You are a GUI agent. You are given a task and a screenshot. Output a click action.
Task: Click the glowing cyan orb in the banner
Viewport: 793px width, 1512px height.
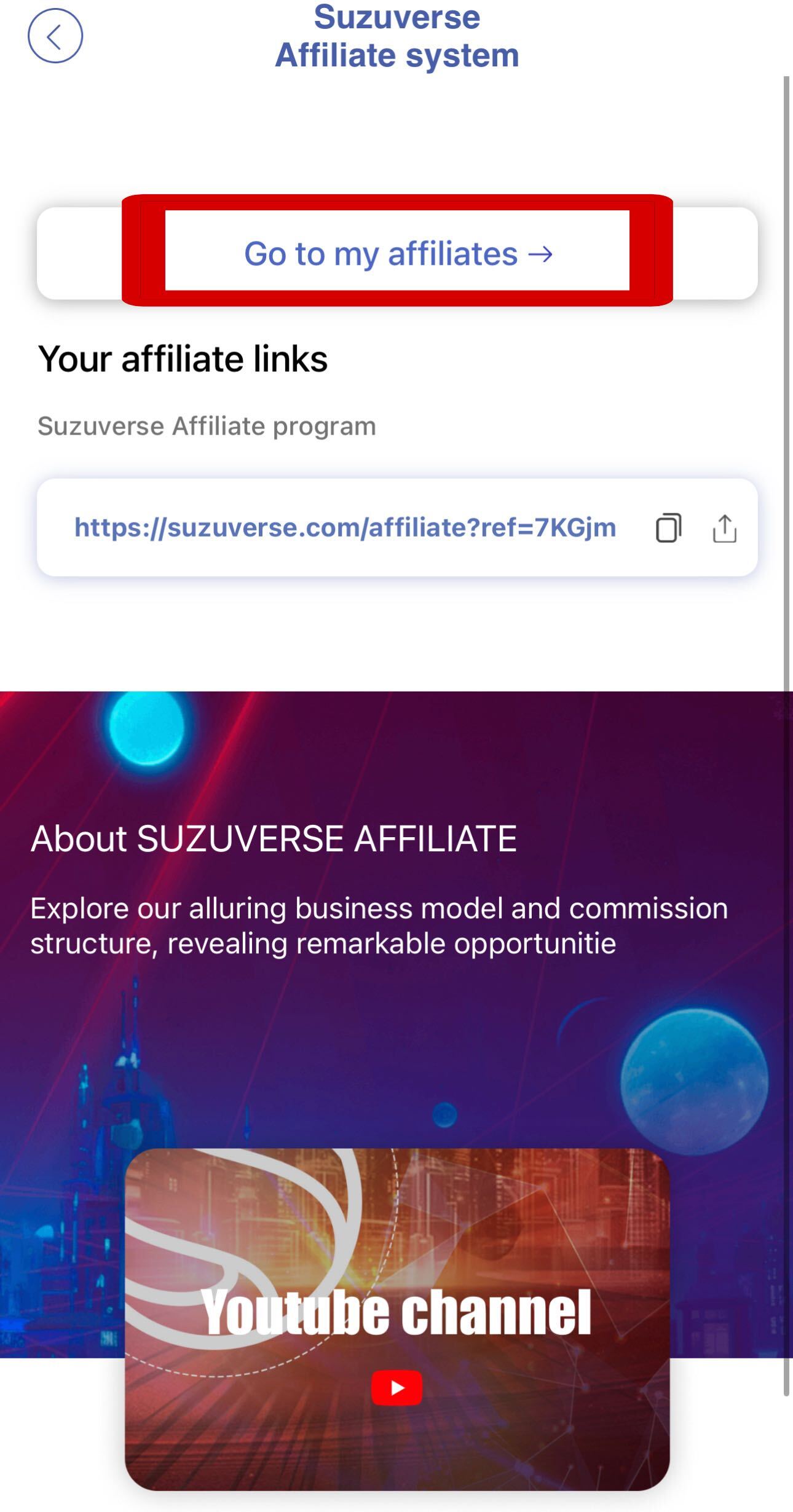[x=146, y=726]
